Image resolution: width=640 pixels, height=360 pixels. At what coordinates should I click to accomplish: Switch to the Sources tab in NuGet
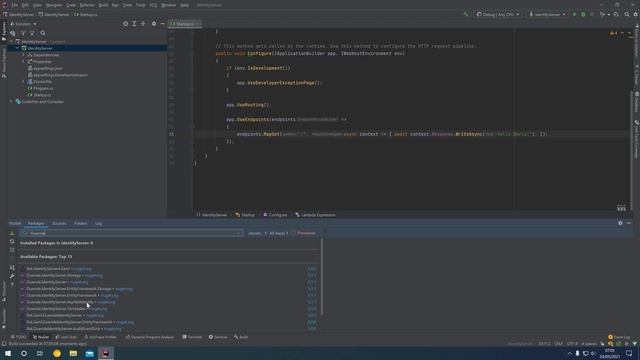tap(59, 223)
